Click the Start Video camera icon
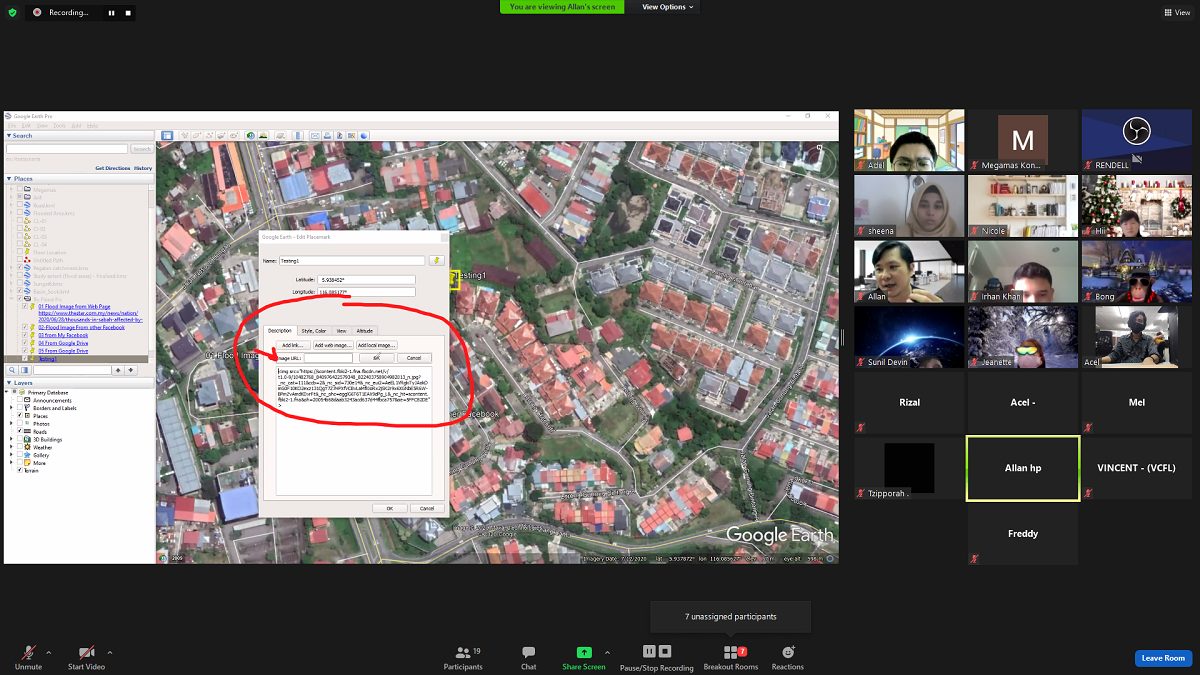The image size is (1200, 675). (x=86, y=652)
